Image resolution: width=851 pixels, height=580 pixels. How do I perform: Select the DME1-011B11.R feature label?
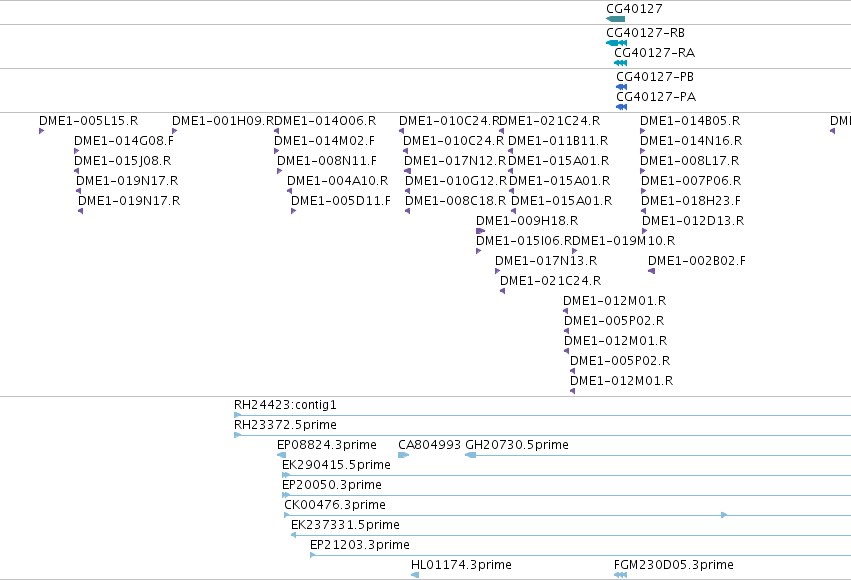click(x=558, y=141)
